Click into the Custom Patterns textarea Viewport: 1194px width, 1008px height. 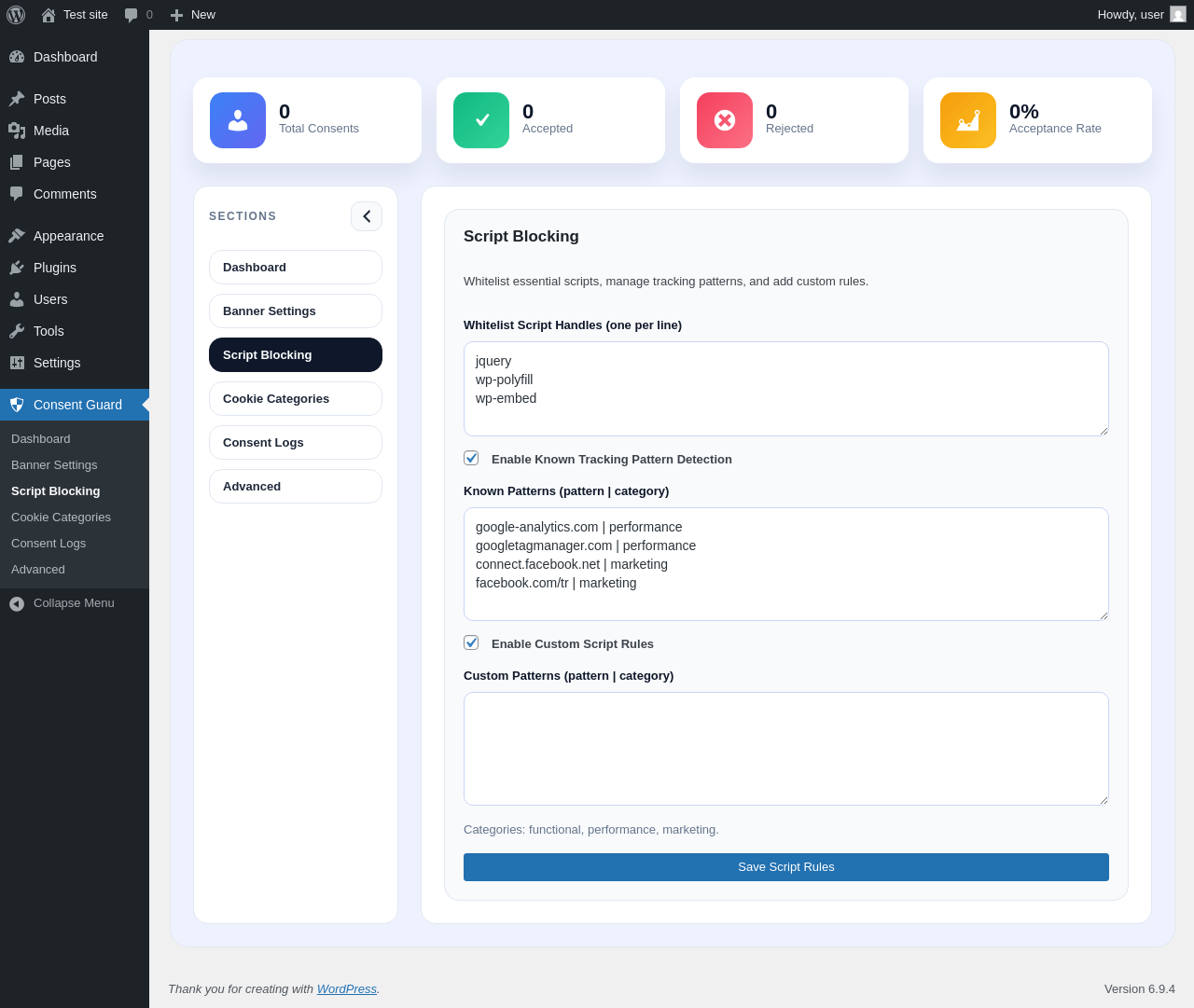[786, 749]
